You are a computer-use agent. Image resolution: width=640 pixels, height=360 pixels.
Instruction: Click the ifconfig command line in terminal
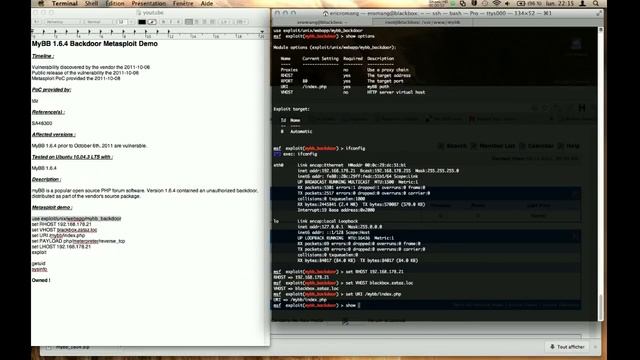tap(319, 148)
